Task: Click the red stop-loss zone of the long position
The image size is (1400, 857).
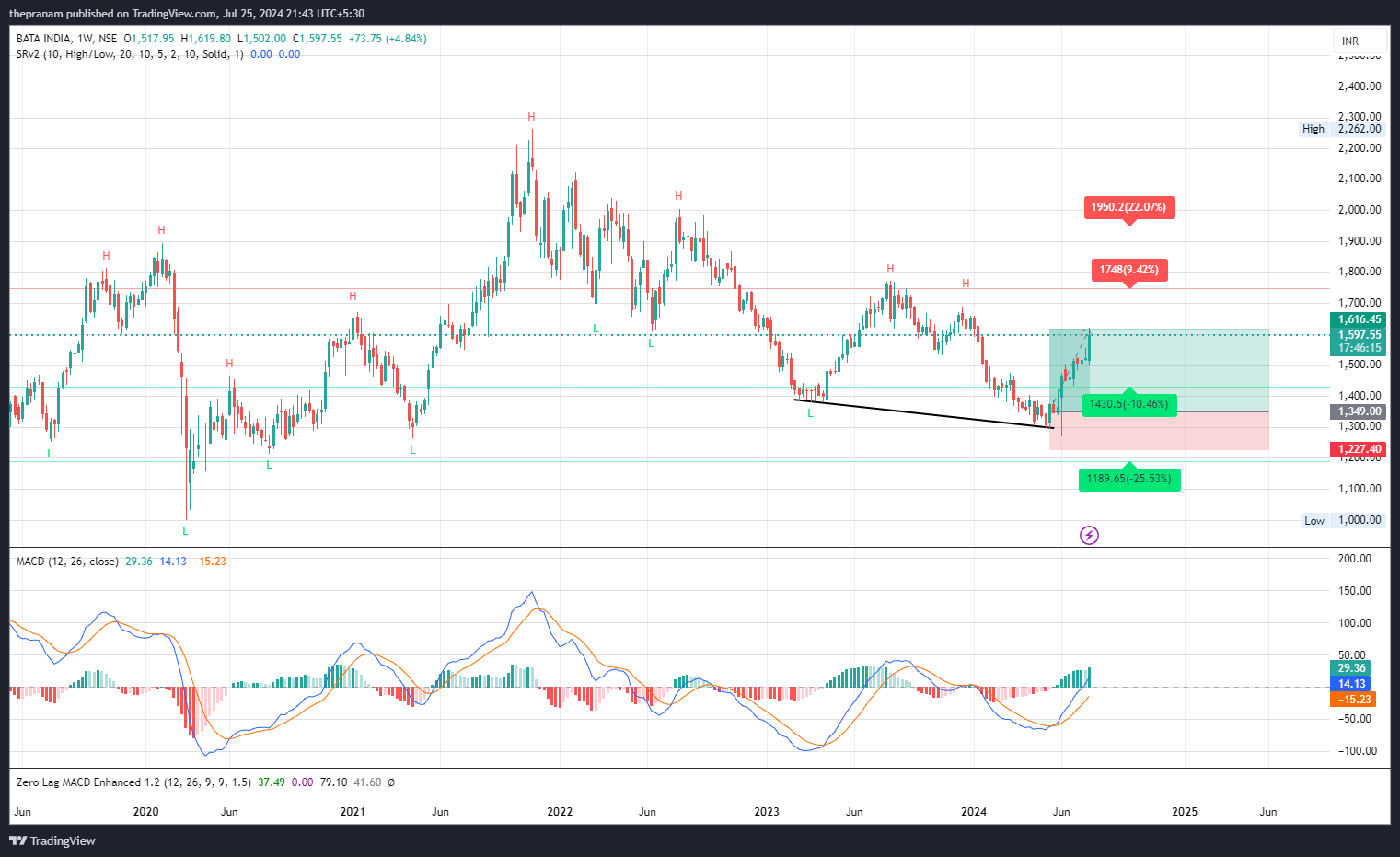Action: coord(1159,431)
